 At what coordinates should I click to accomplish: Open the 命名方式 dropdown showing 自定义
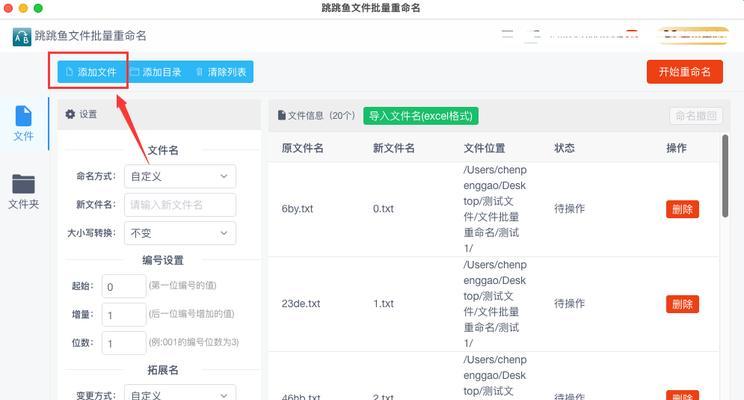point(180,177)
